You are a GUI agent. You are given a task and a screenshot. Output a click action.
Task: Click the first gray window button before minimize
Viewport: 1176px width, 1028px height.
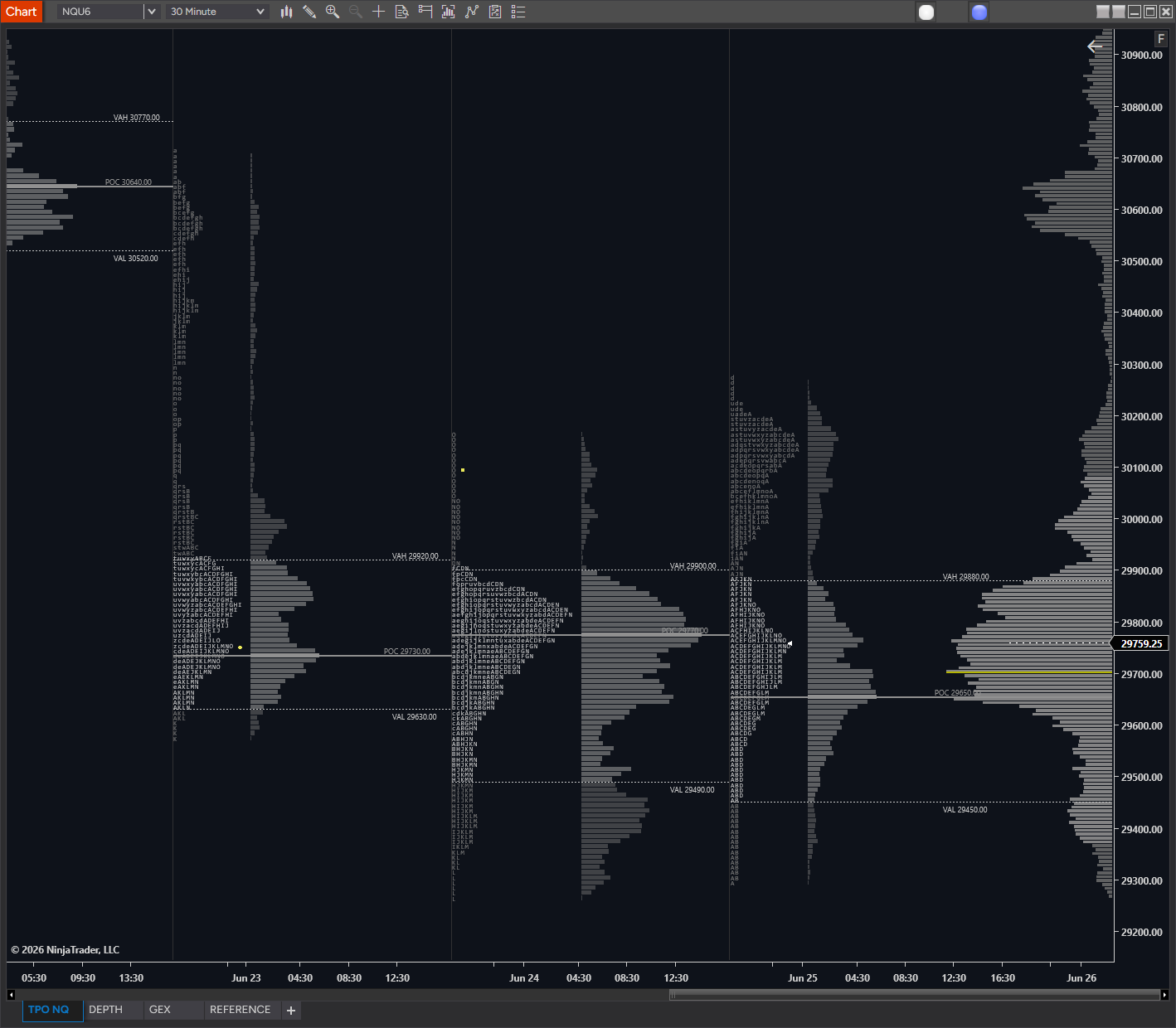1102,12
